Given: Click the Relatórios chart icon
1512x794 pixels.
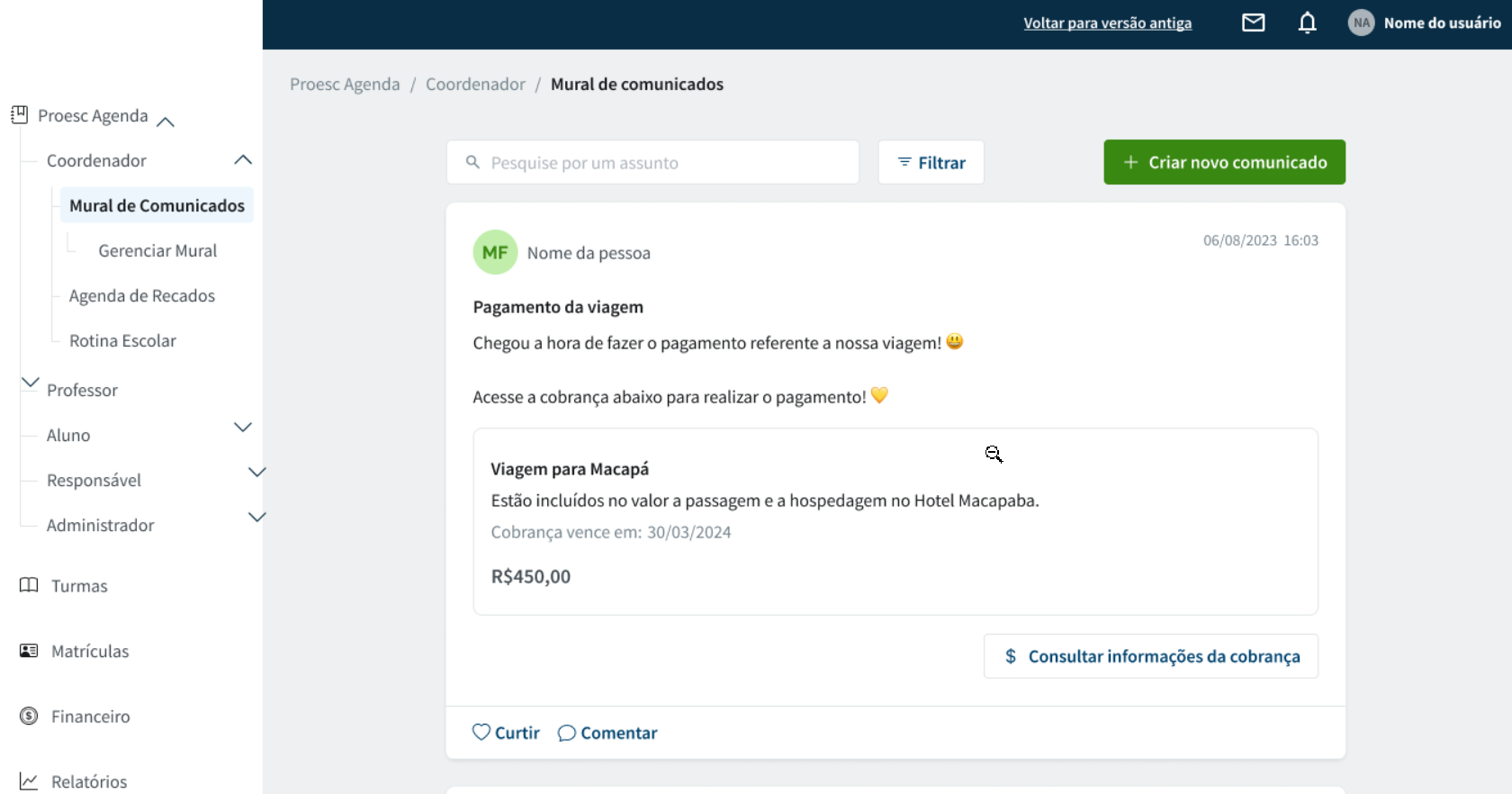Looking at the screenshot, I should (x=29, y=781).
